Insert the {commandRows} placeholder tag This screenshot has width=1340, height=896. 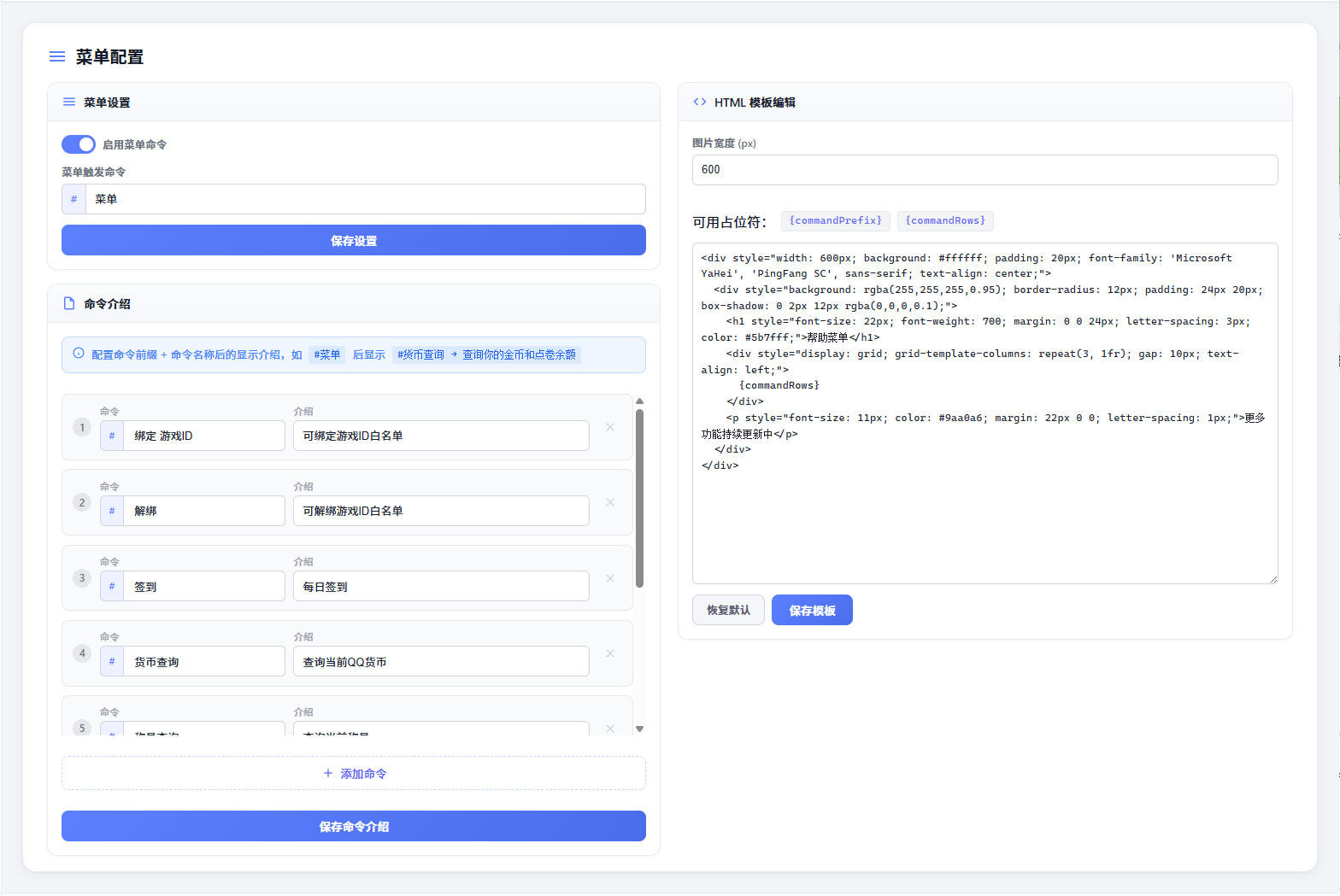click(x=945, y=220)
